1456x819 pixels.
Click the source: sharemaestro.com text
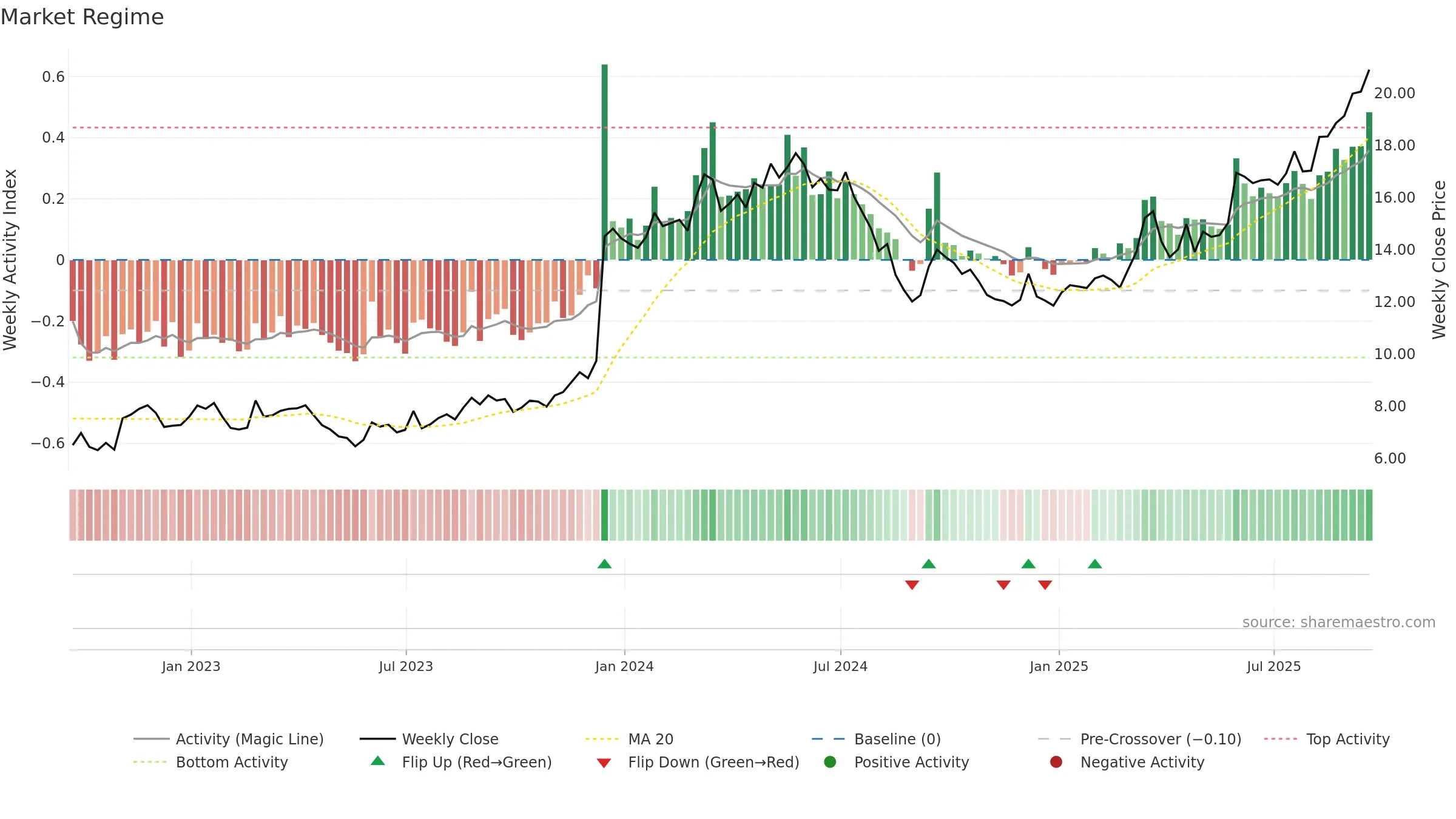click(1339, 622)
